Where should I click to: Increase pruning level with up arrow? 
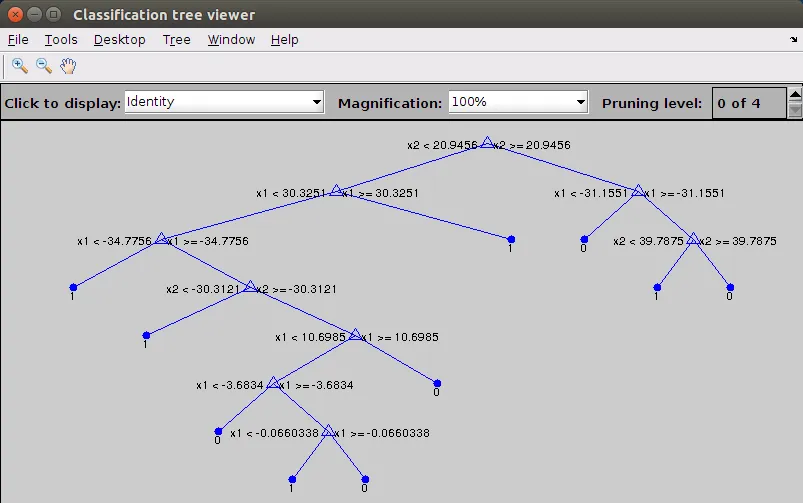tap(795, 95)
